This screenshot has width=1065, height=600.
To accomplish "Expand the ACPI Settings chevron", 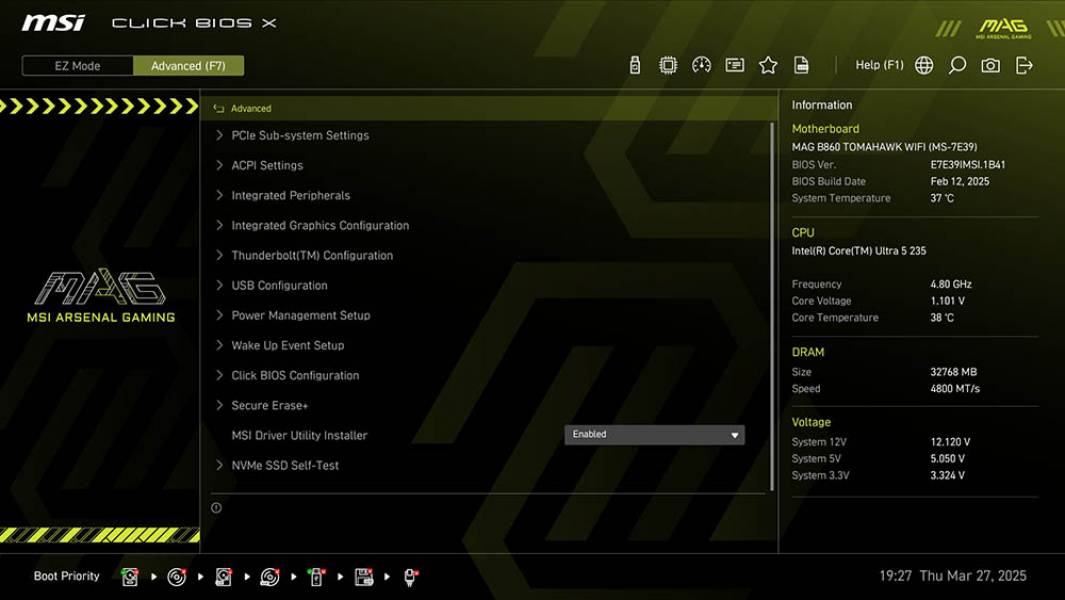I will coord(219,165).
